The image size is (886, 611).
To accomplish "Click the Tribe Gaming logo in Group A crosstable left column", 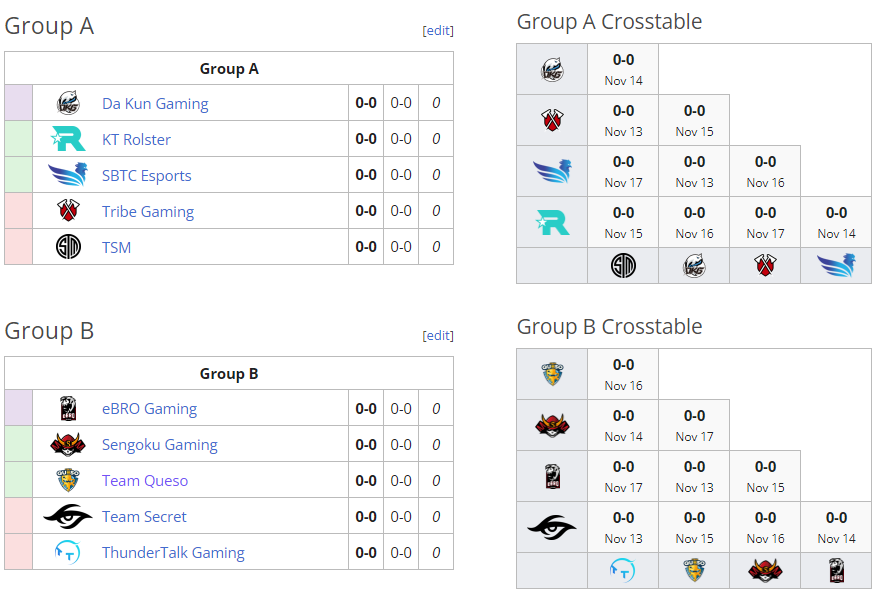I will (552, 120).
